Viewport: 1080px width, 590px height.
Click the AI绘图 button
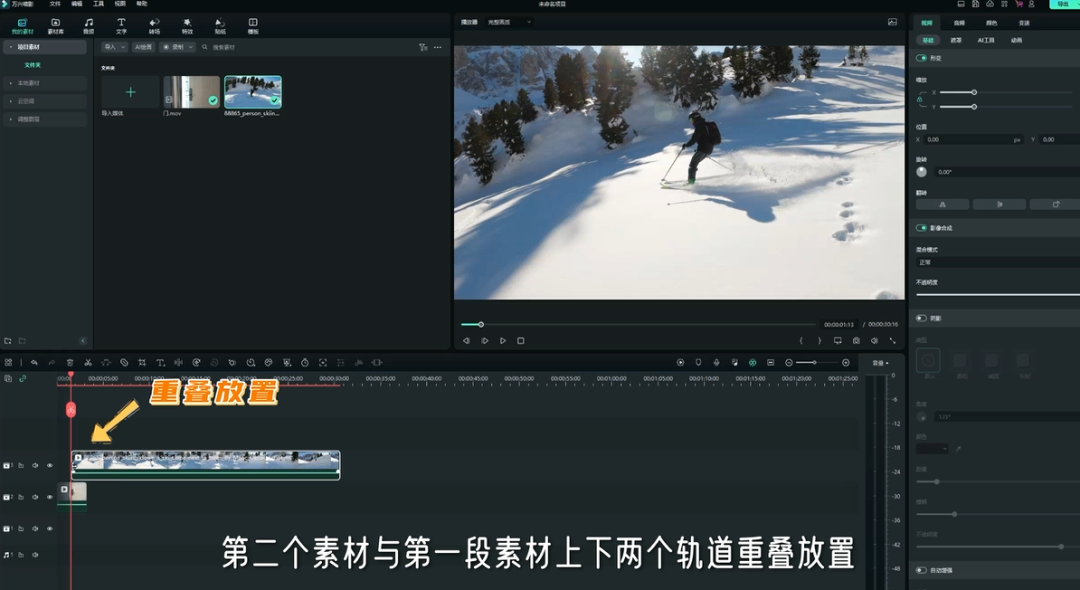coord(143,47)
